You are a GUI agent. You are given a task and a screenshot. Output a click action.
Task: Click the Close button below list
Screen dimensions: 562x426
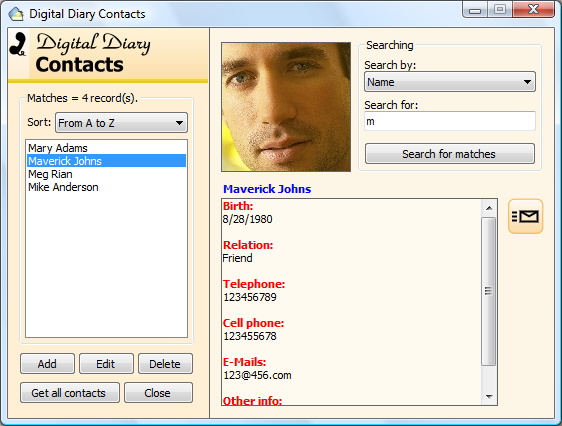[x=158, y=393]
